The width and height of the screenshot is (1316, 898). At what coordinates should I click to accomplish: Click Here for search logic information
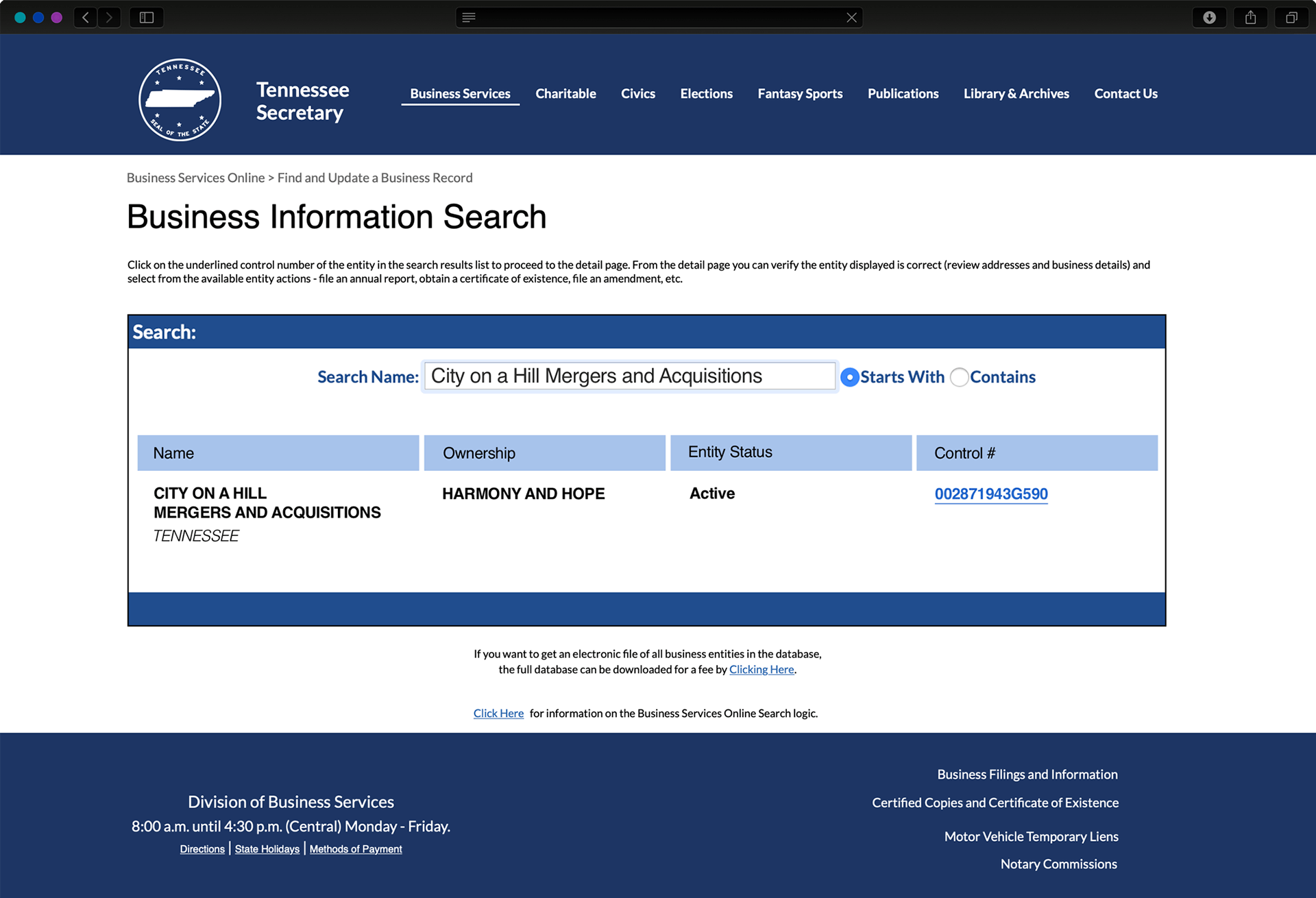498,714
